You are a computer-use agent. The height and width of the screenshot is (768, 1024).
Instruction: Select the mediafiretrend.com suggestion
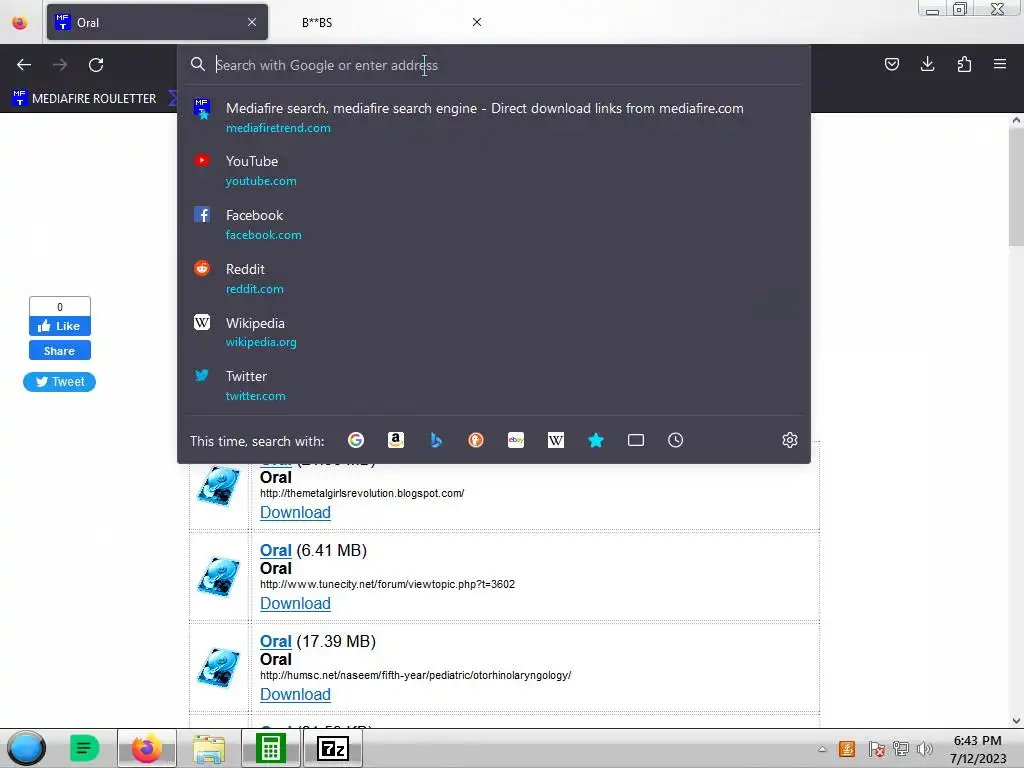[494, 118]
